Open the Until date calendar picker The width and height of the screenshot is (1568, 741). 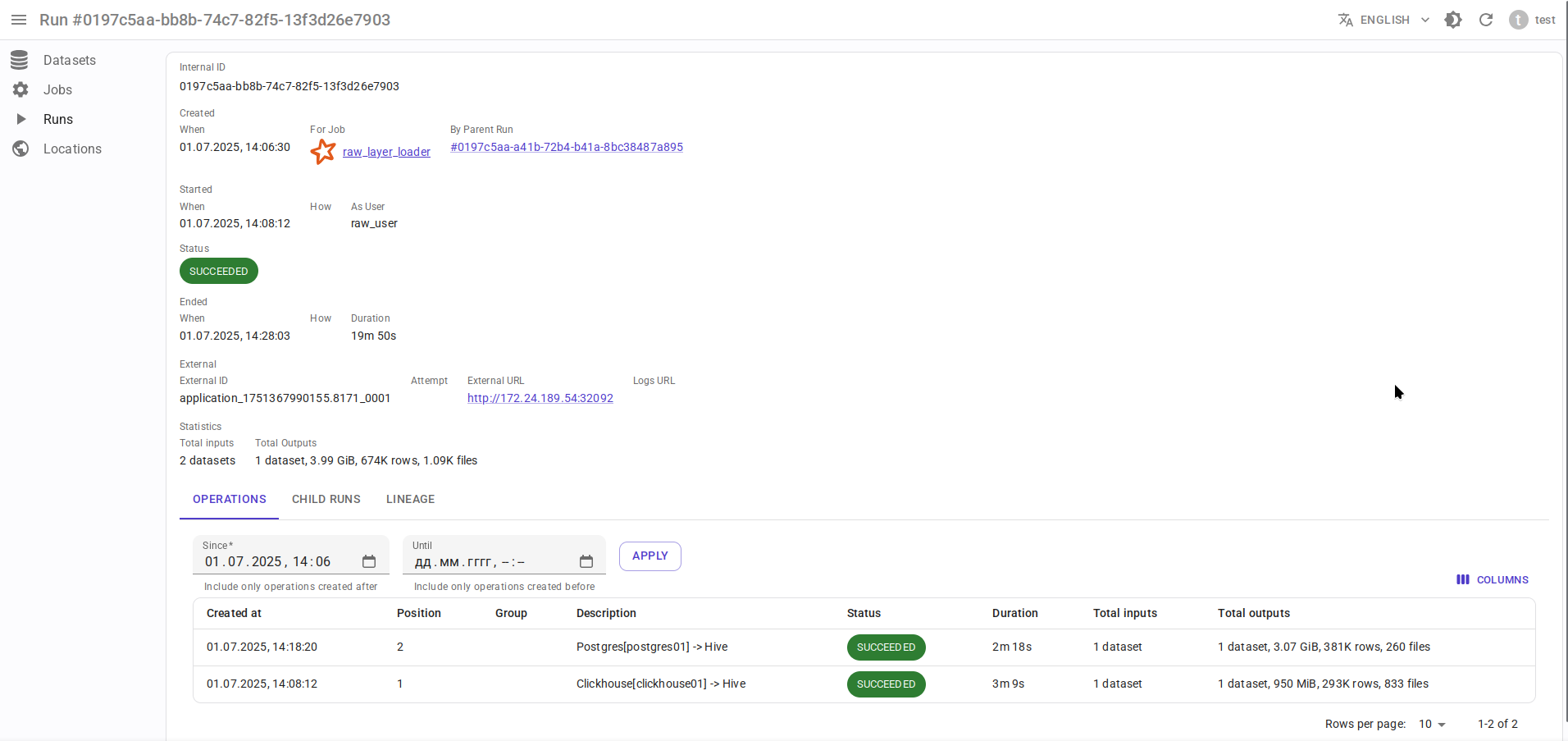pyautogui.click(x=586, y=561)
